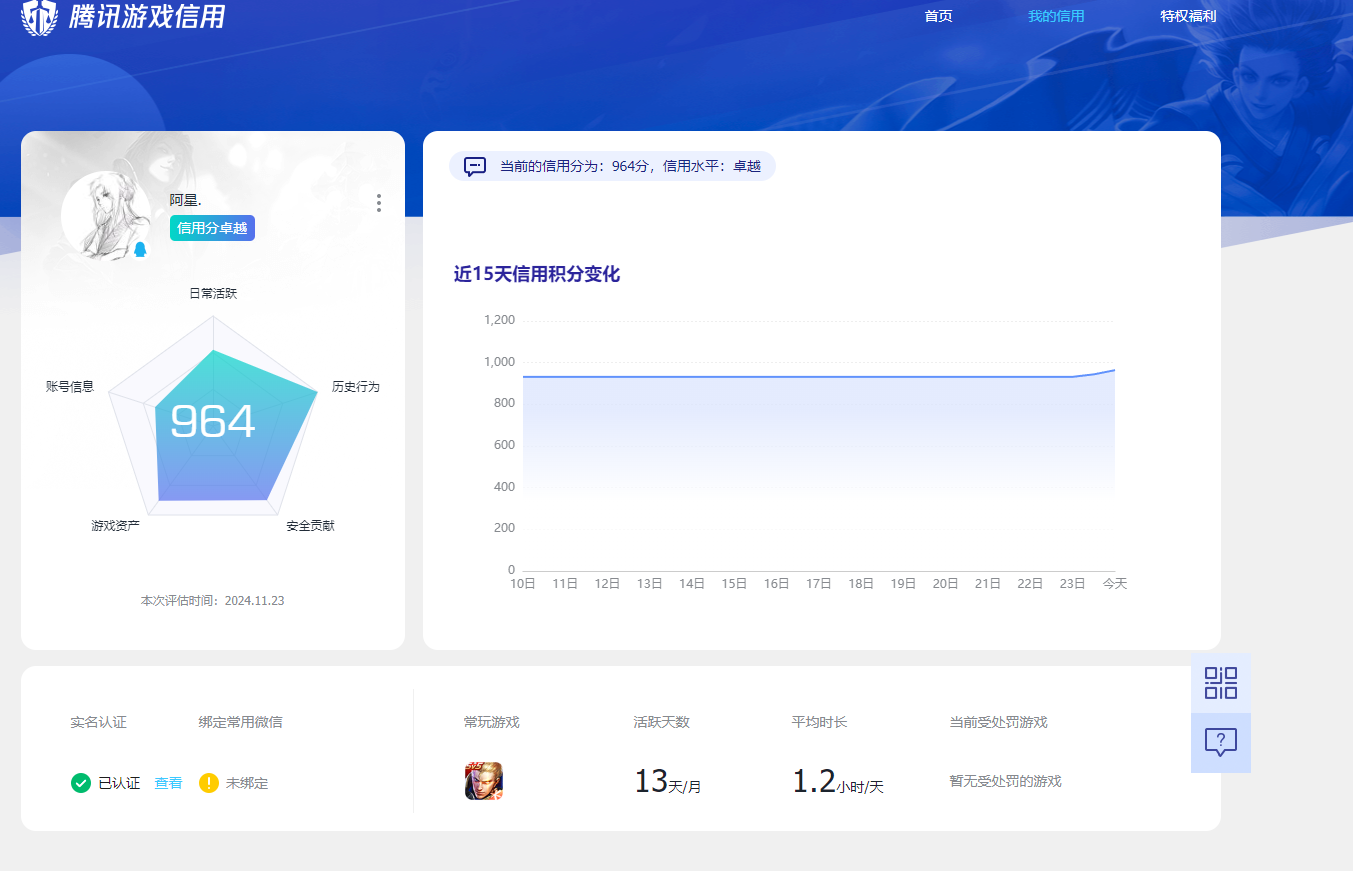The image size is (1353, 871).
Task: Click the user avatar portrait
Action: [105, 216]
